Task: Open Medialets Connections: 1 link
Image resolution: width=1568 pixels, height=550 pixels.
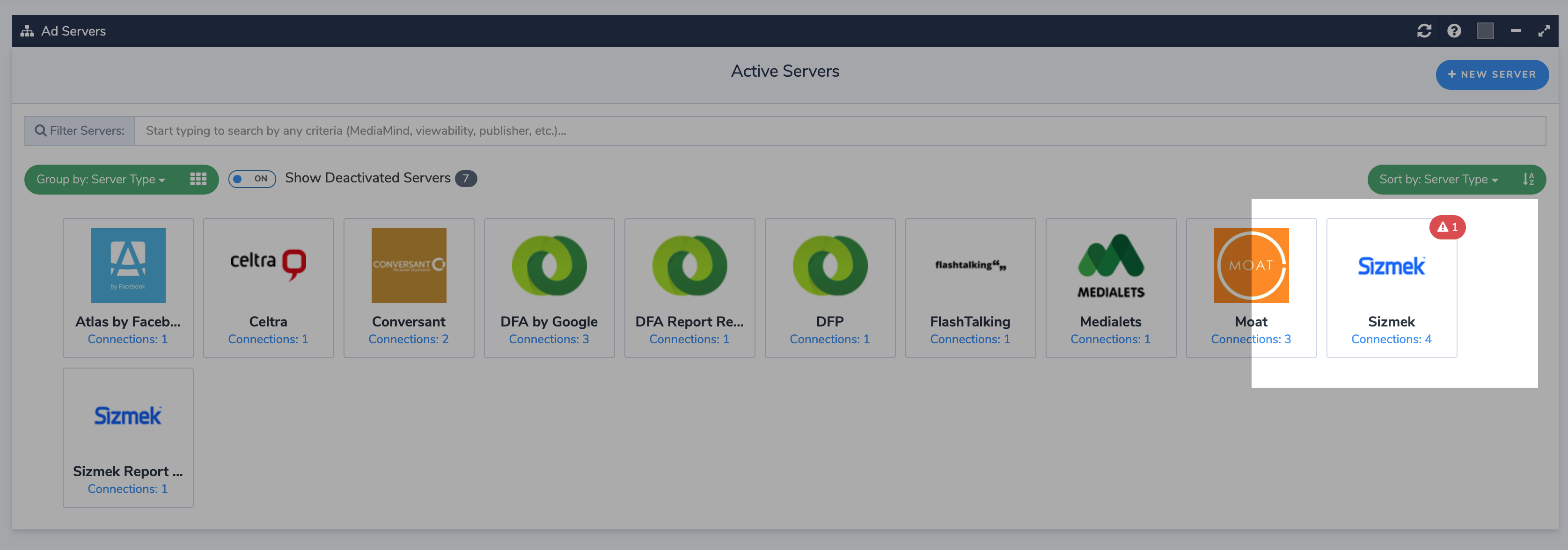Action: click(1111, 339)
